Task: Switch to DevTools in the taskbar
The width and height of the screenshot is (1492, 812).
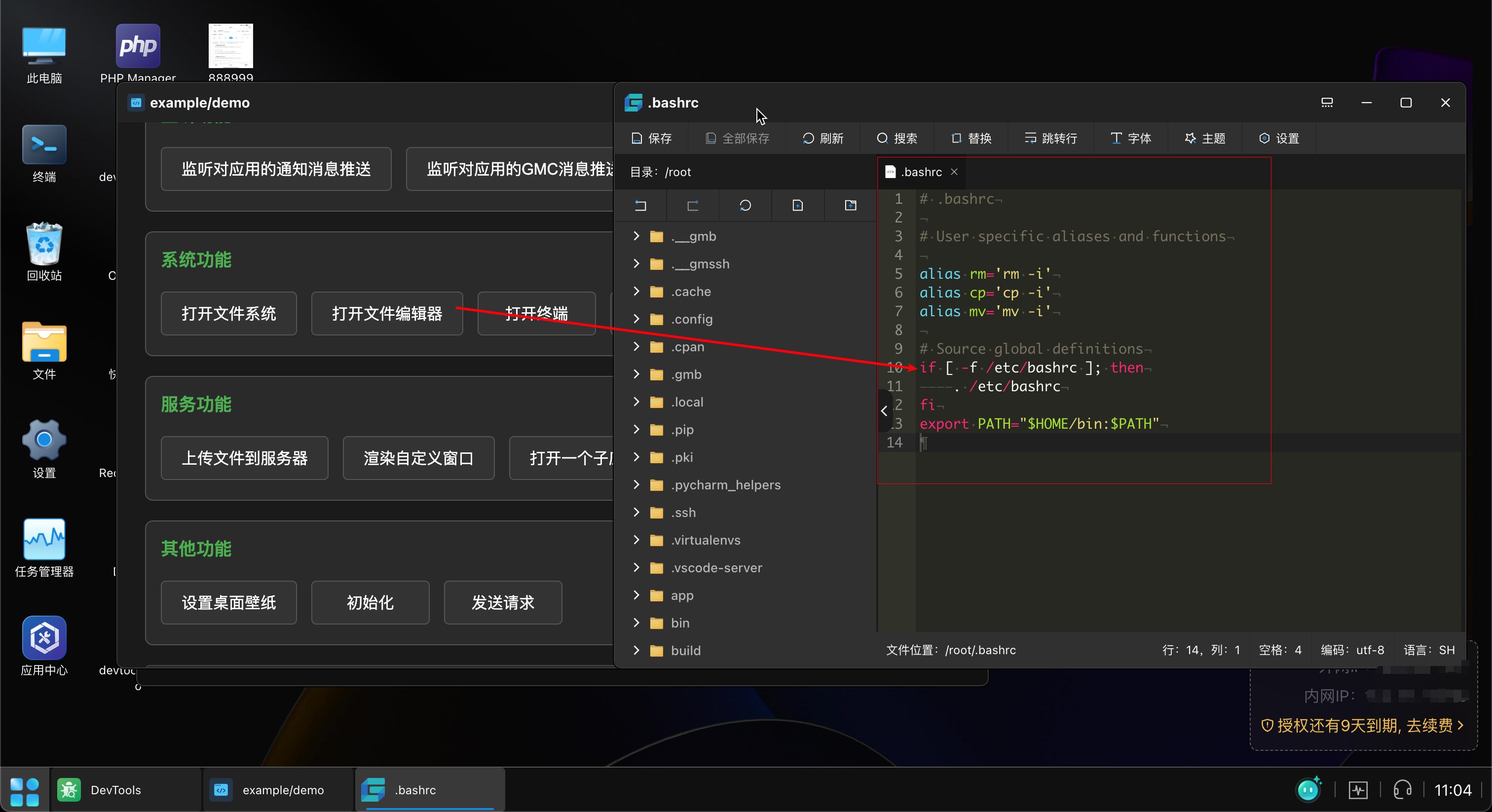Action: pos(125,790)
